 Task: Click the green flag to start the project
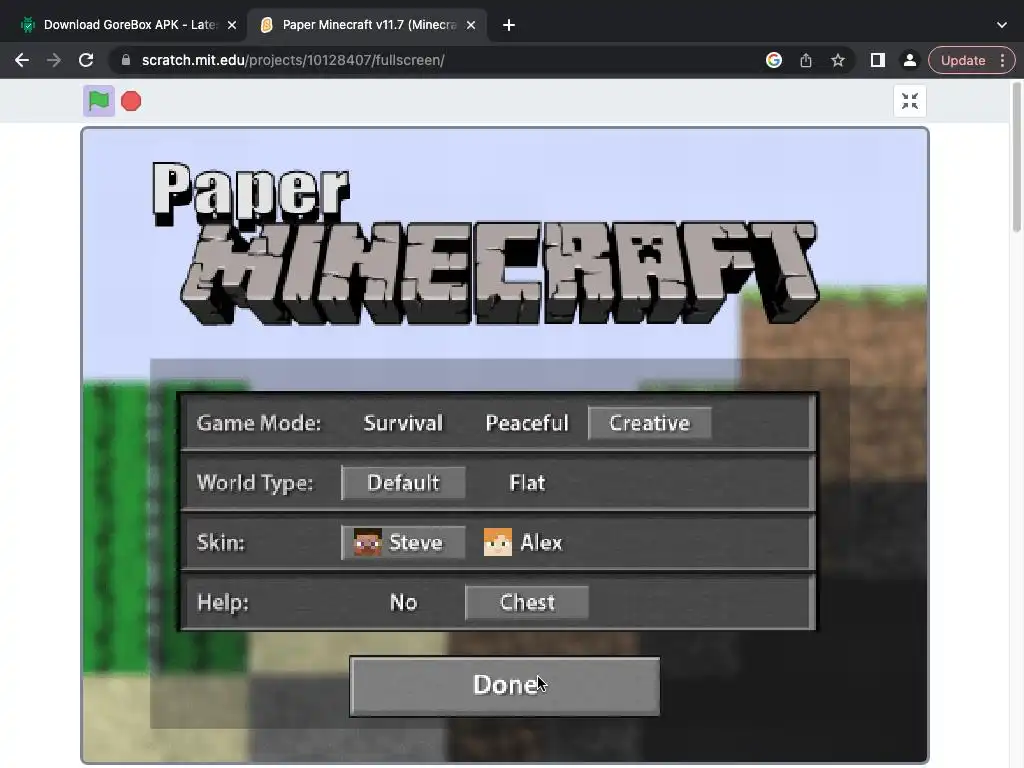[99, 101]
